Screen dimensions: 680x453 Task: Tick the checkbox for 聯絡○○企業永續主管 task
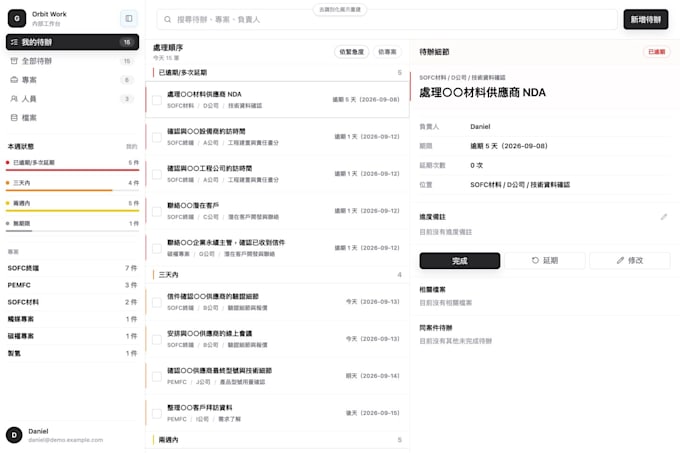157,248
